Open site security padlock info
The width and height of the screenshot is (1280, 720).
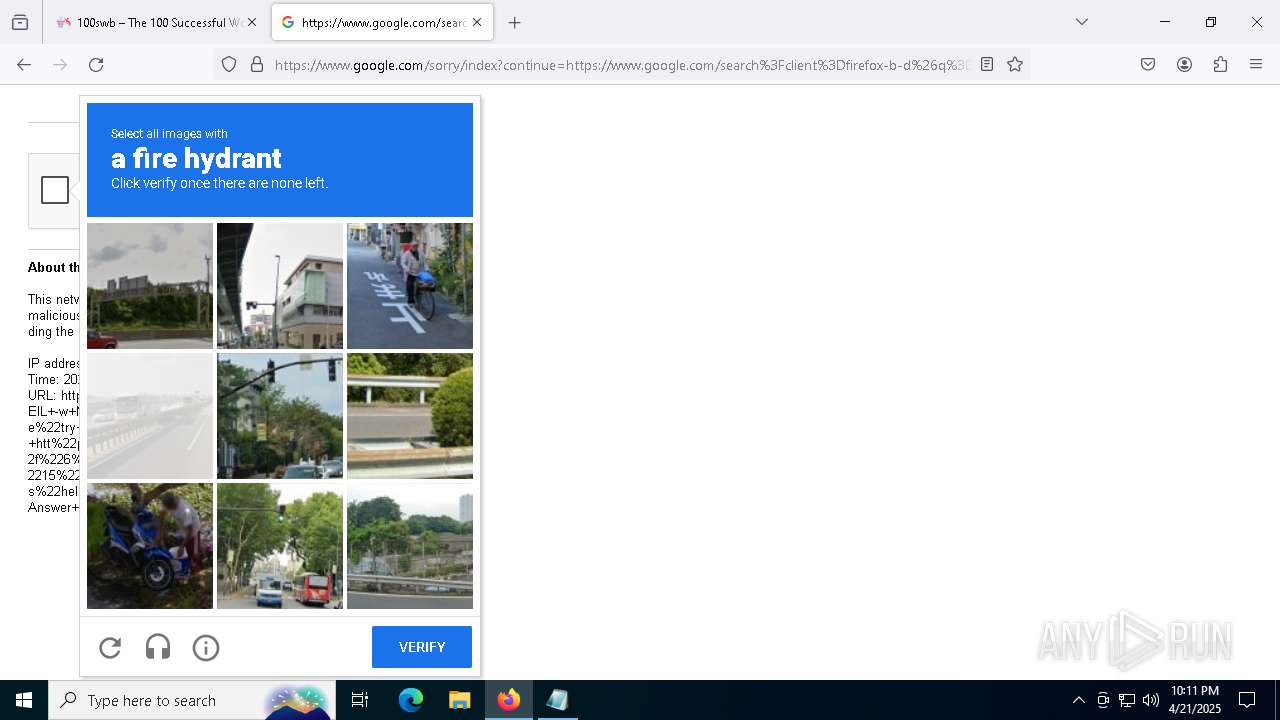coord(257,64)
